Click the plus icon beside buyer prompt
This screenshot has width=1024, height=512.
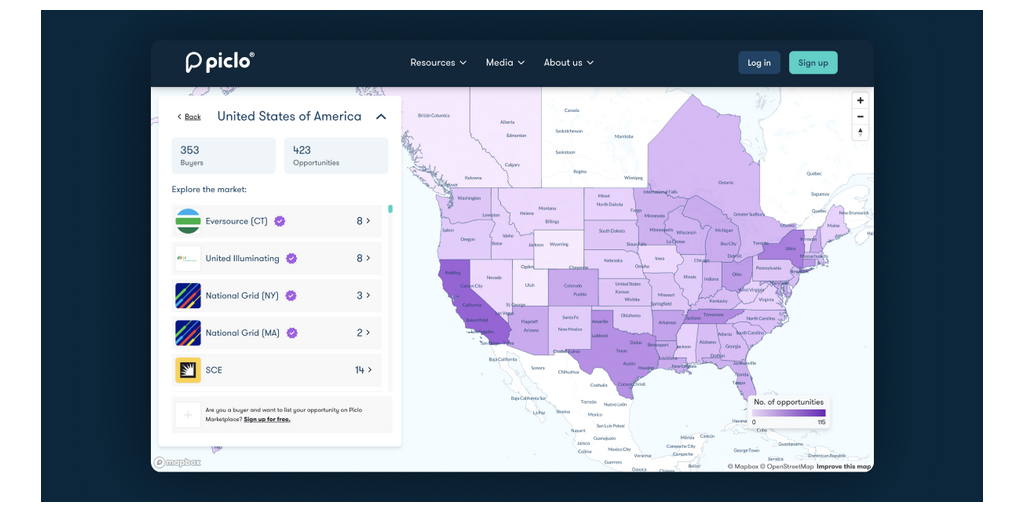point(188,414)
